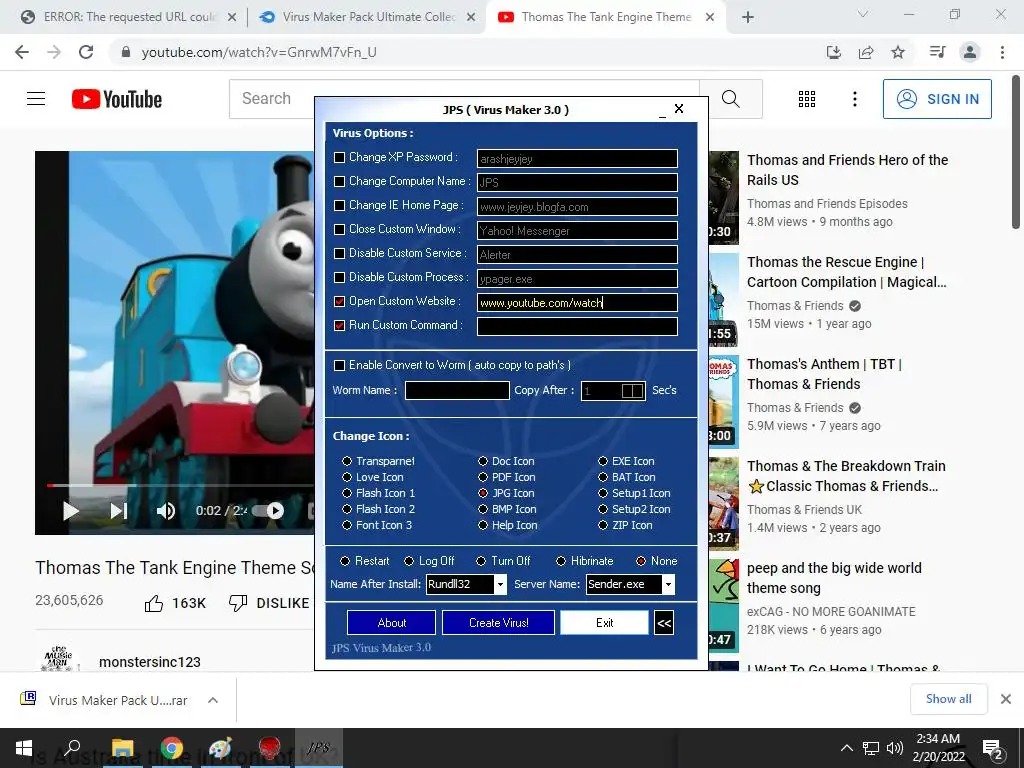Bookmark this page with the star
The width and height of the screenshot is (1024, 768).
(x=898, y=52)
